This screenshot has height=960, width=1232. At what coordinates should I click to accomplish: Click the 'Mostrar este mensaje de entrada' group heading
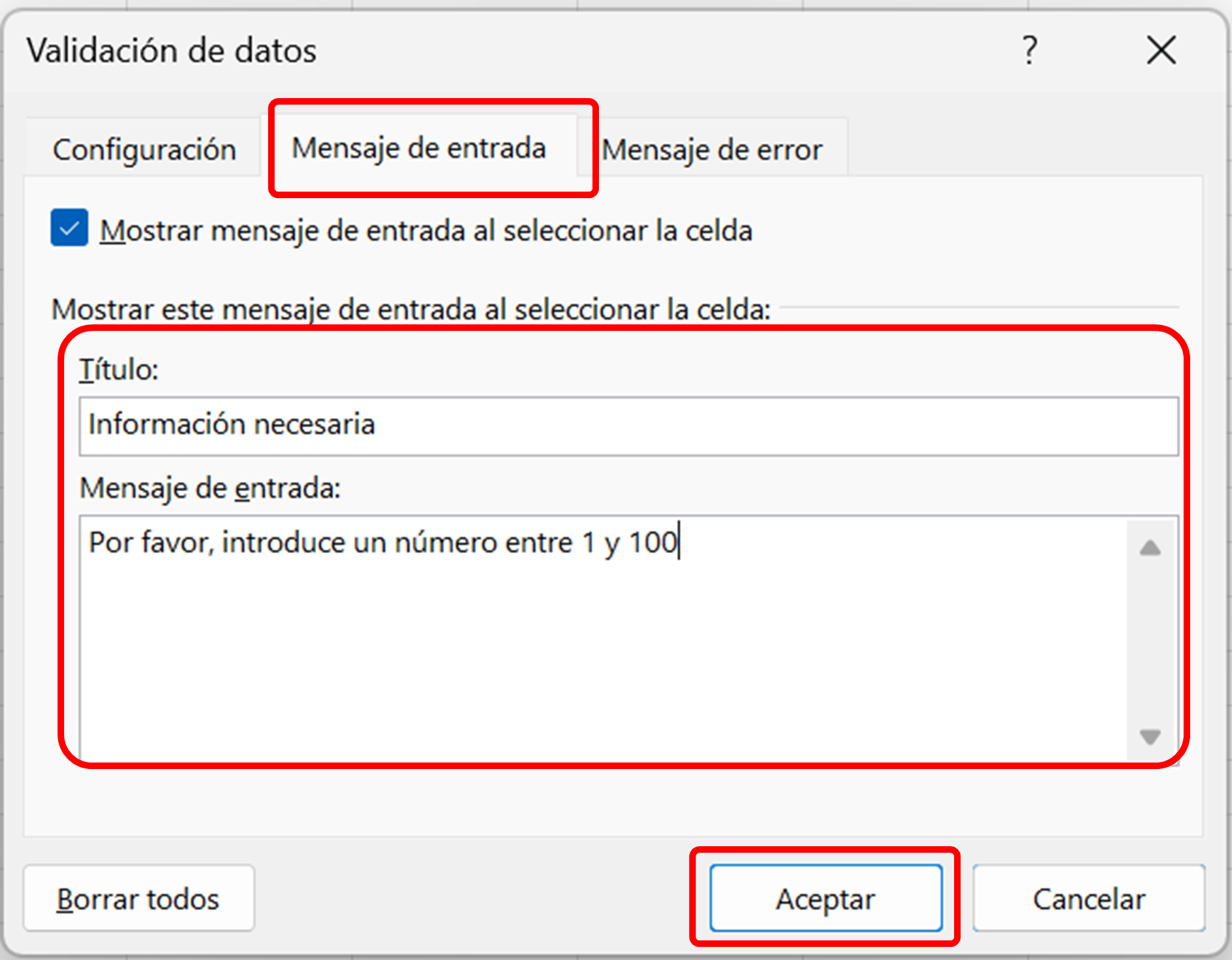click(411, 309)
